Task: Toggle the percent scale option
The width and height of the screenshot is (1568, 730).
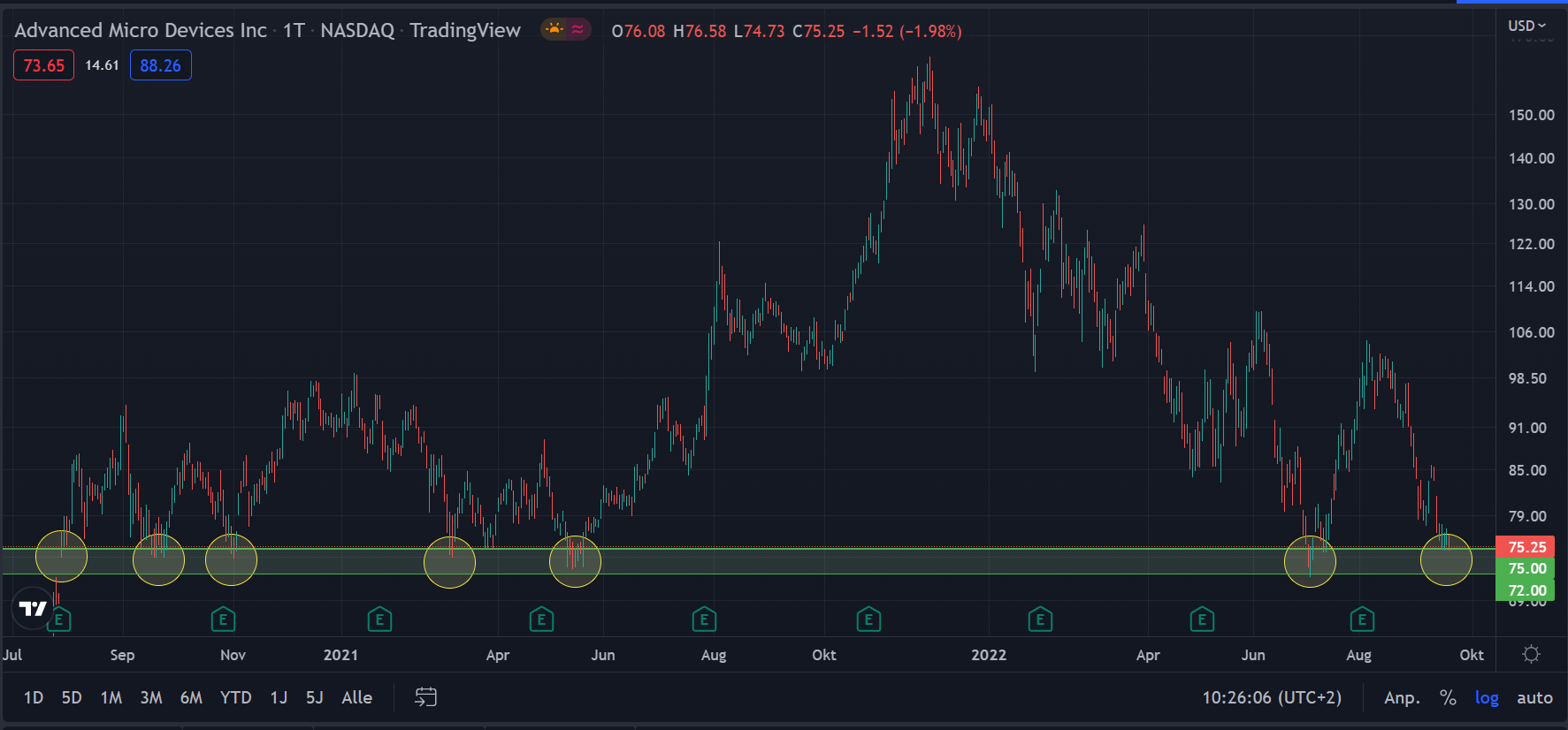Action: click(1448, 697)
